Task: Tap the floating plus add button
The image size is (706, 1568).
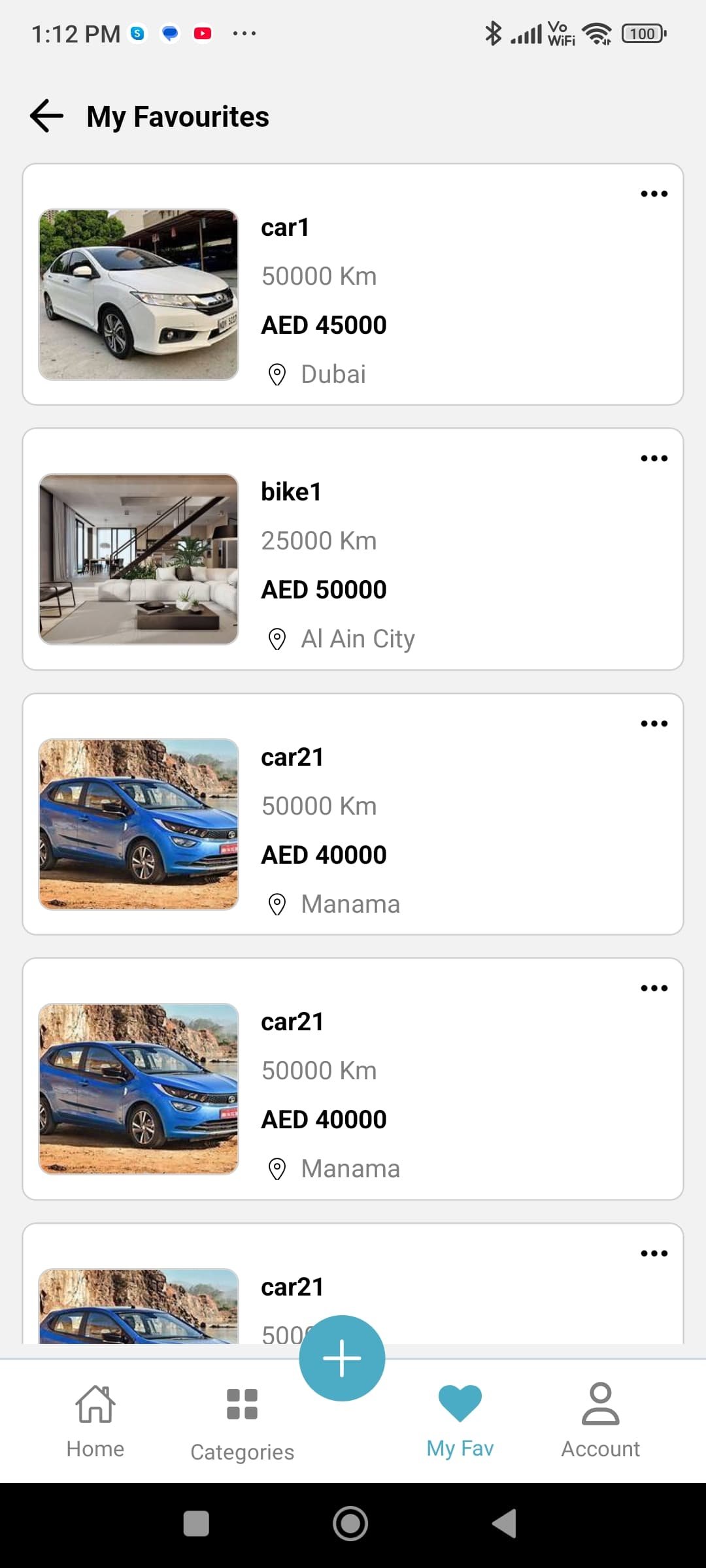Action: coord(342,1358)
